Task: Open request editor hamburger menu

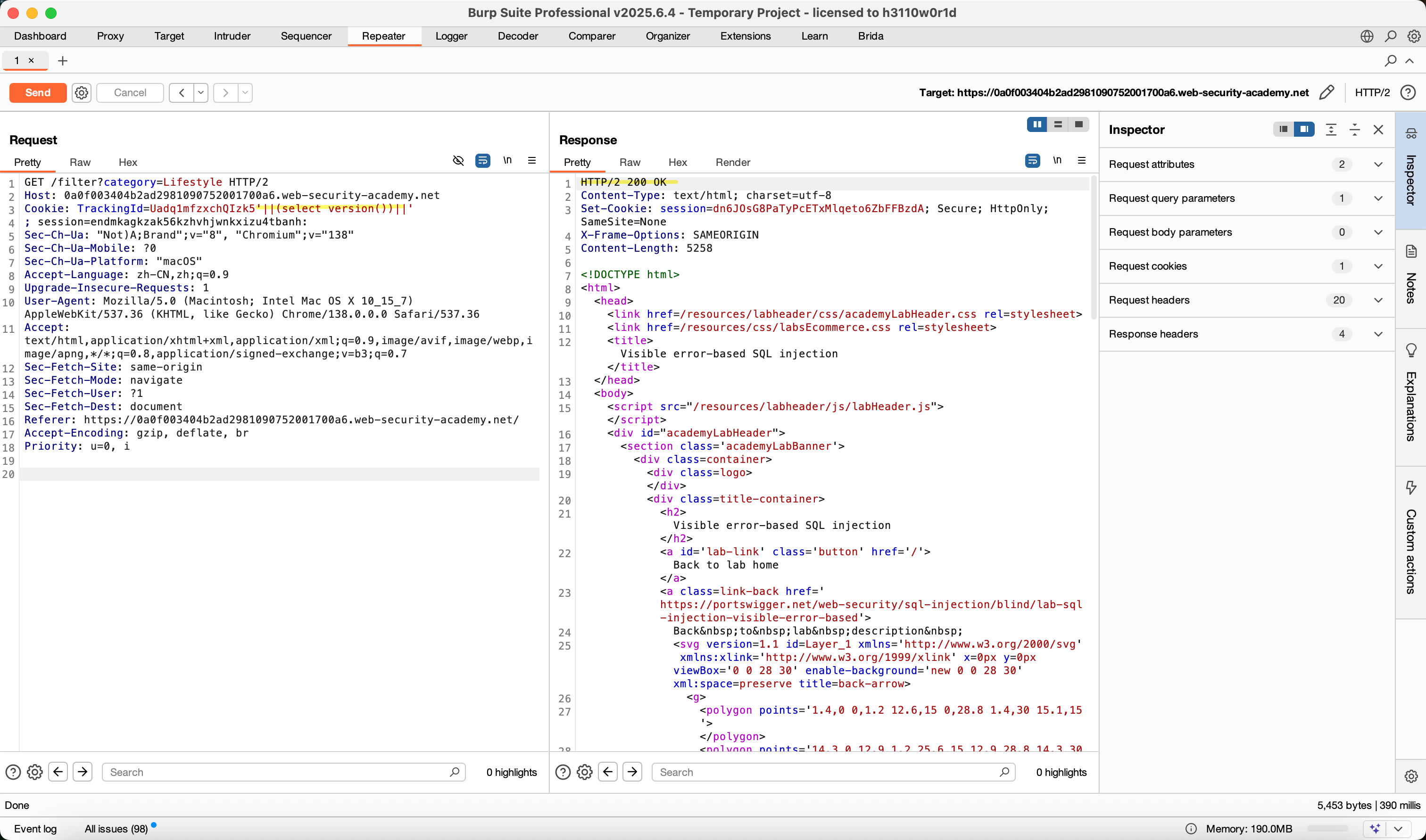Action: pyautogui.click(x=531, y=161)
